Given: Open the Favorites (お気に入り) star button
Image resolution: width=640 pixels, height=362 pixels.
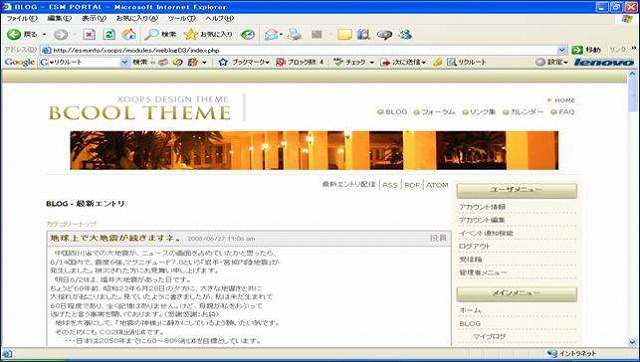Looking at the screenshot, I should tap(208, 35).
